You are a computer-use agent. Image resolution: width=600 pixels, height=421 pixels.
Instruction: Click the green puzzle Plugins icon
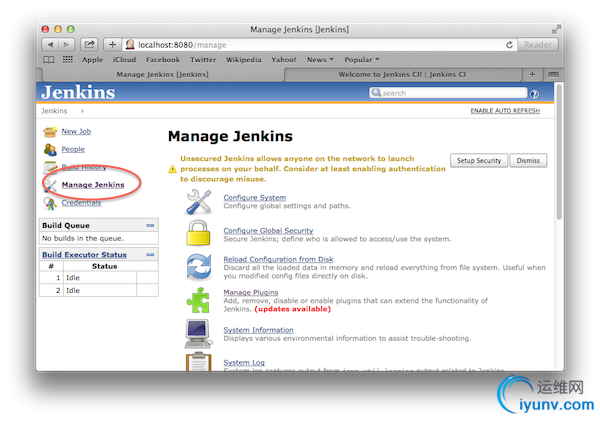(x=198, y=300)
